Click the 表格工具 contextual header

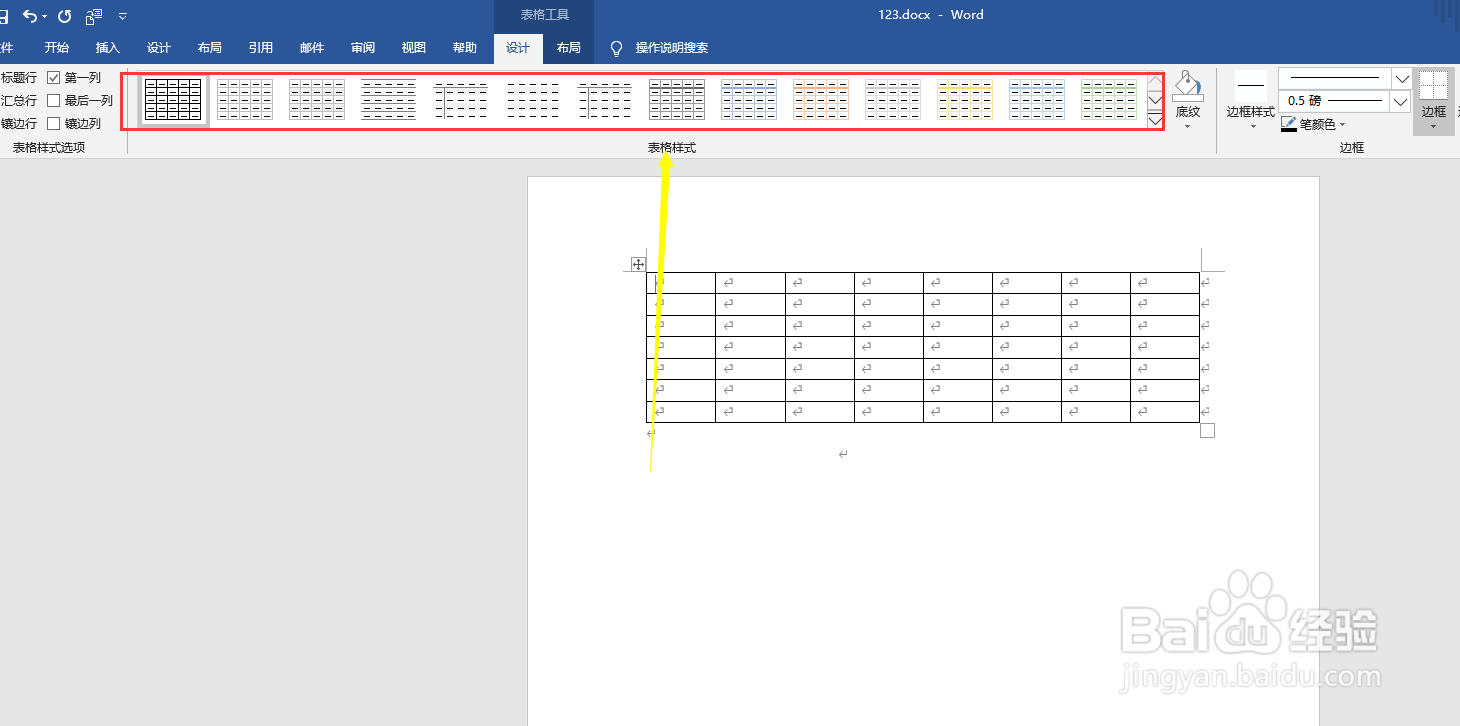click(545, 15)
